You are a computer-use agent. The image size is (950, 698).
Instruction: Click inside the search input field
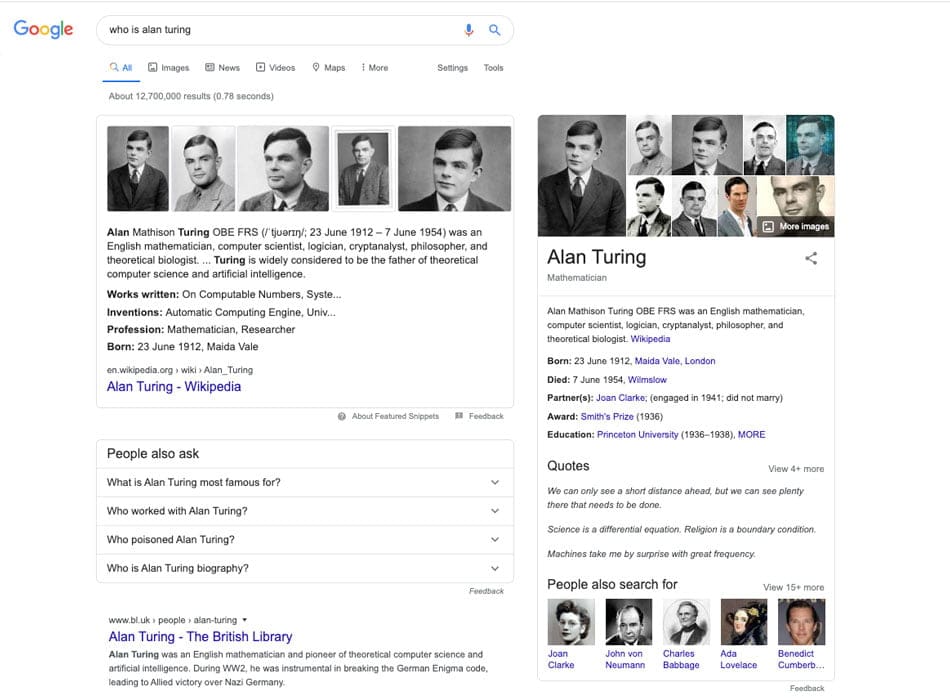[250, 30]
